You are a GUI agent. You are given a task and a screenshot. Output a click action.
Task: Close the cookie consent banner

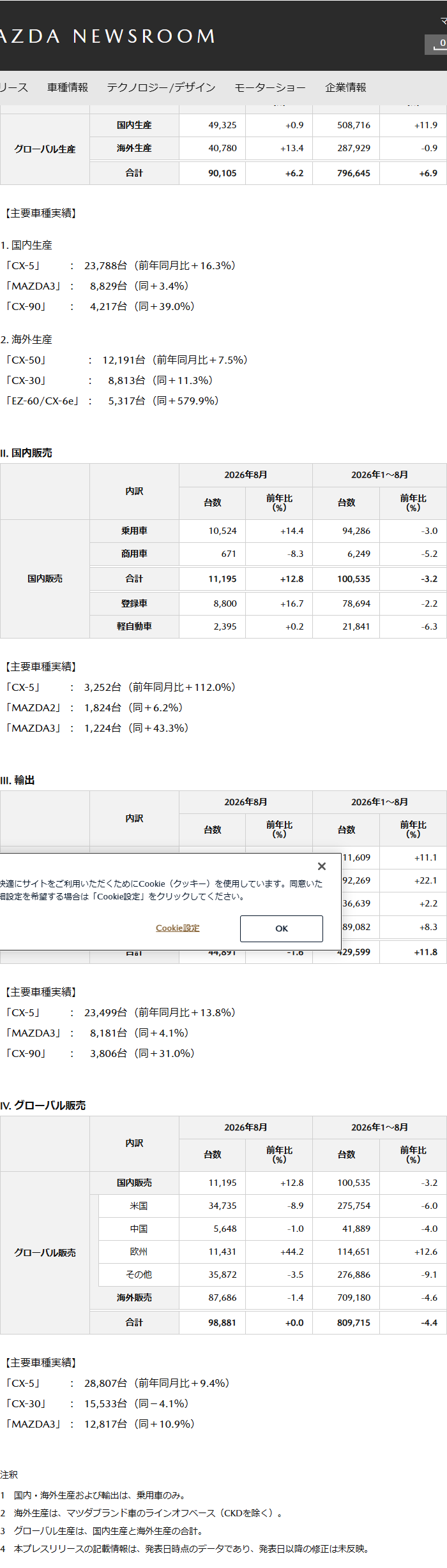[x=322, y=866]
